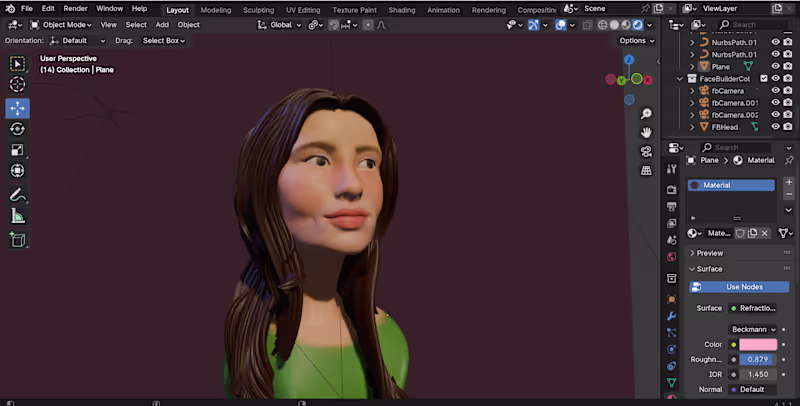Select the 3D Cursor tool
Screen dimensions: 800x406
point(17,84)
